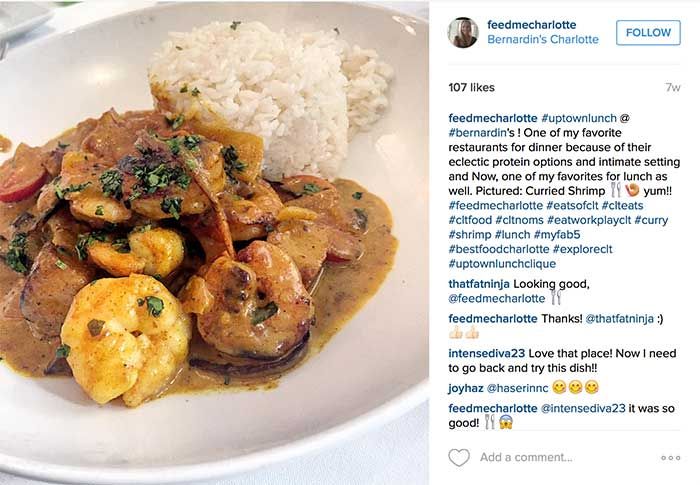The image size is (700, 485).
Task: Open the feedmecharlotte username in header
Action: (531, 25)
